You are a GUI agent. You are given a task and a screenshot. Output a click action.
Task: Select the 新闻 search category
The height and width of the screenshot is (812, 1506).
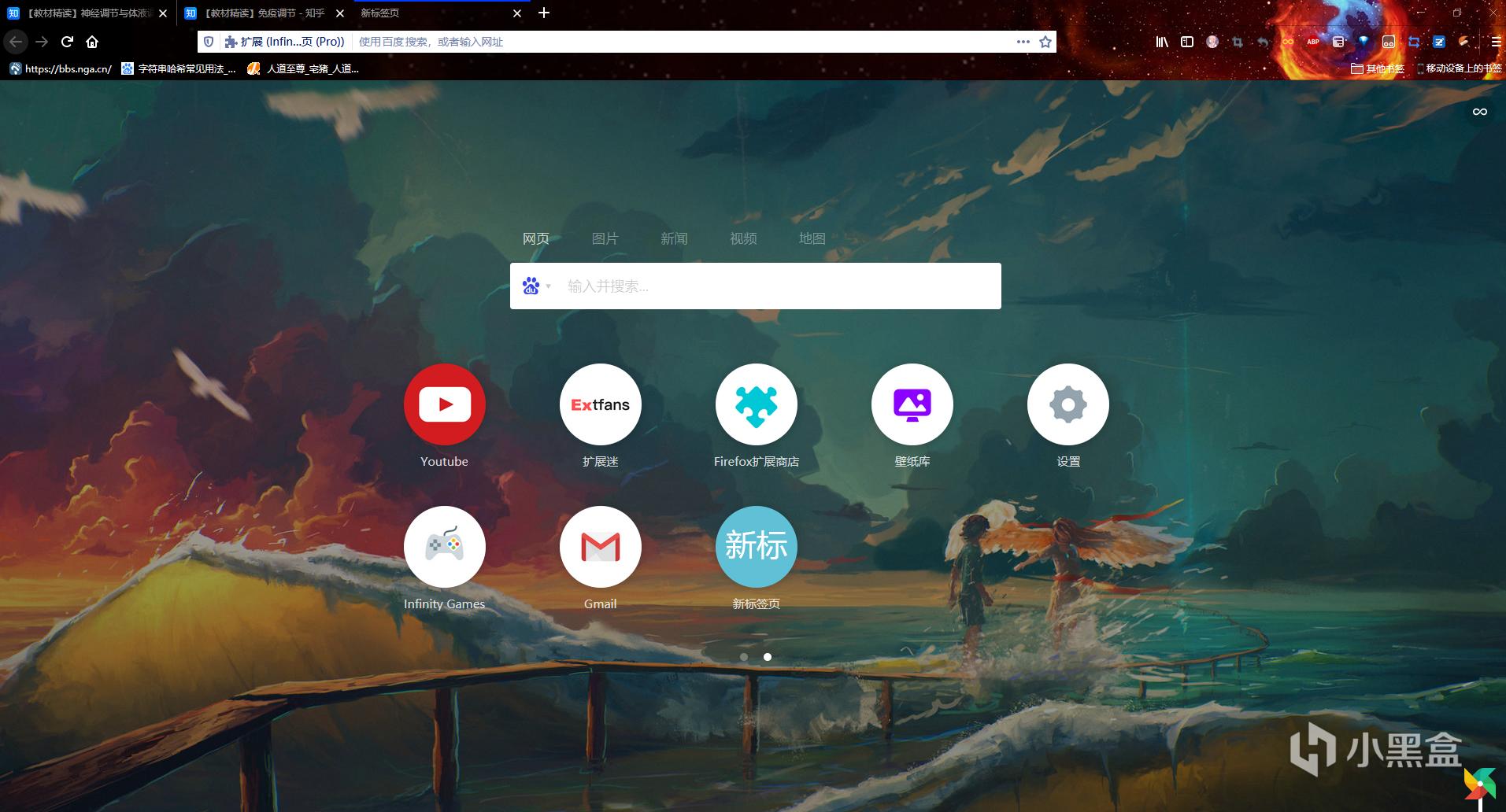(675, 238)
